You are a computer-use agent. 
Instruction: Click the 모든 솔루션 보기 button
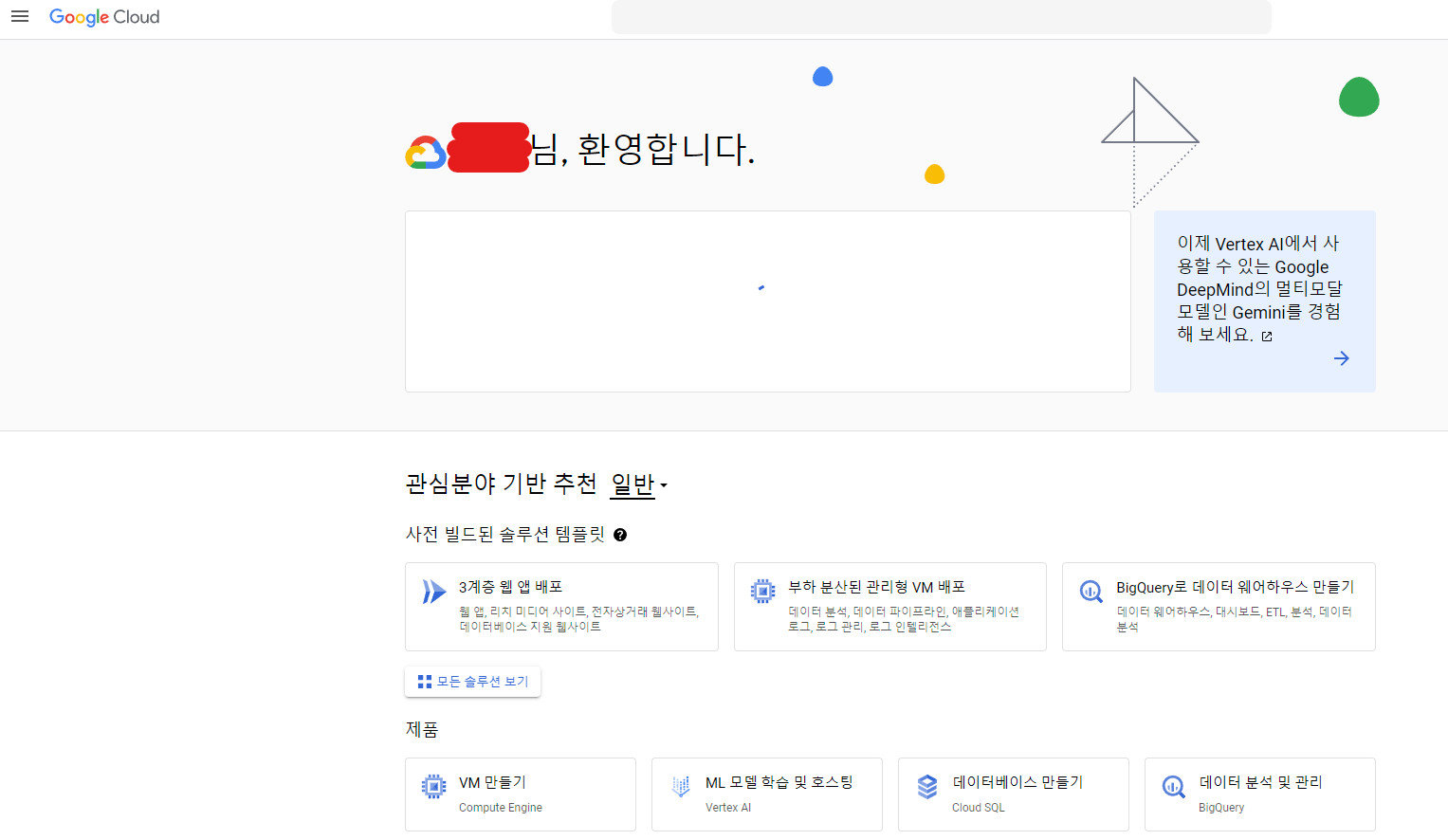[472, 682]
